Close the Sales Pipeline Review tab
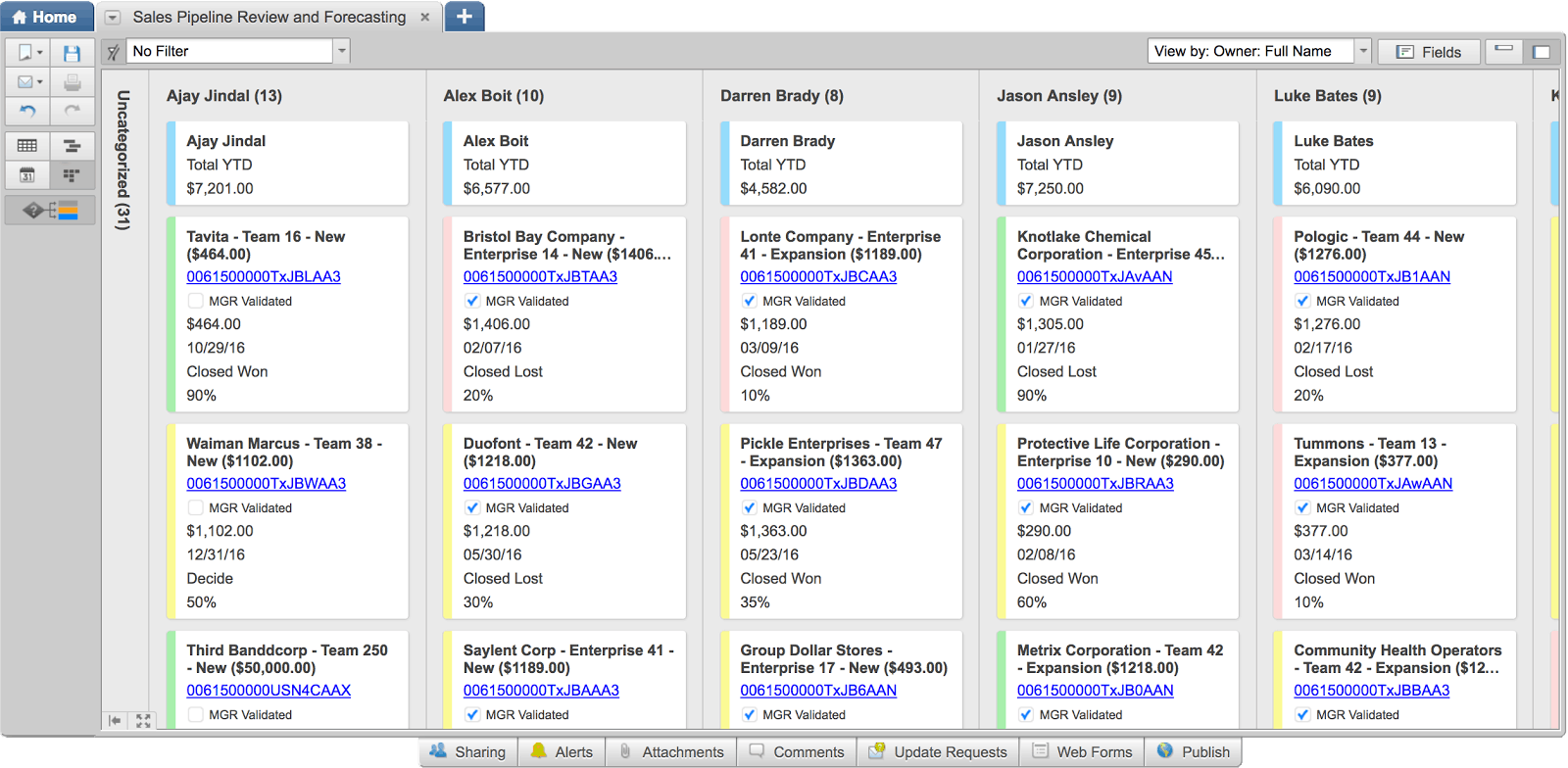The image size is (1568, 768). [424, 17]
